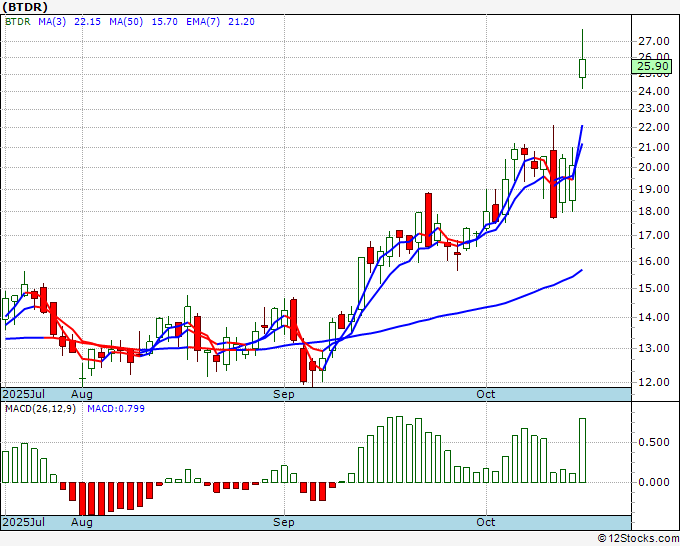Click the 14.00 price axis label

click(x=654, y=317)
